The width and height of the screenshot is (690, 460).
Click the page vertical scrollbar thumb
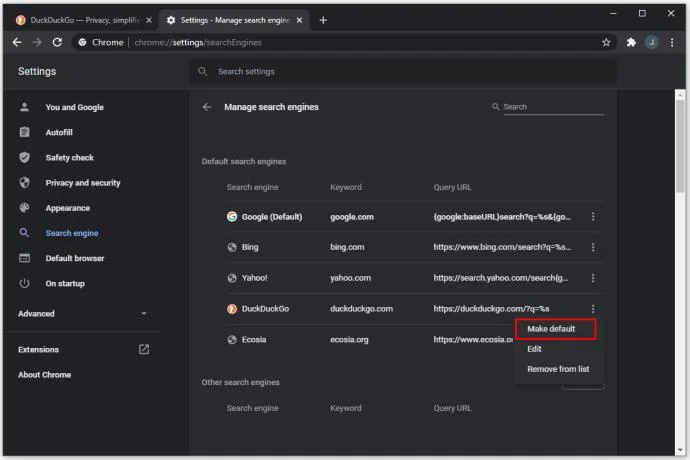point(680,145)
